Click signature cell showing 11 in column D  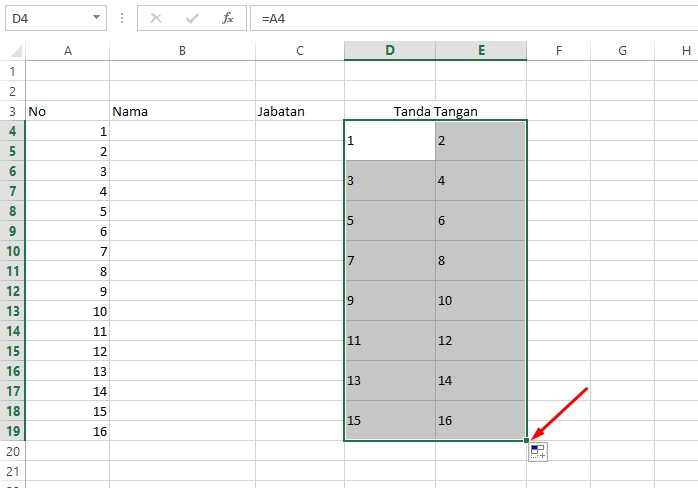click(x=390, y=341)
